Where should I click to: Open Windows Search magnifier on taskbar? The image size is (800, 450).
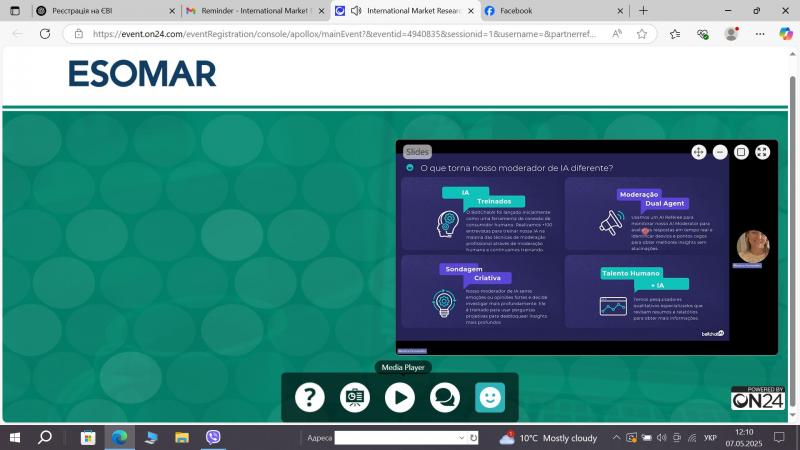coord(45,437)
